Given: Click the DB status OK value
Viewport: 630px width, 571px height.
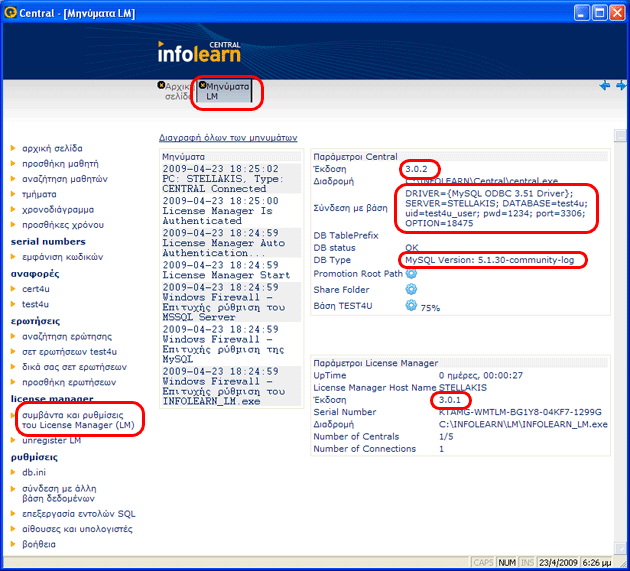Looking at the screenshot, I should pyautogui.click(x=411, y=248).
